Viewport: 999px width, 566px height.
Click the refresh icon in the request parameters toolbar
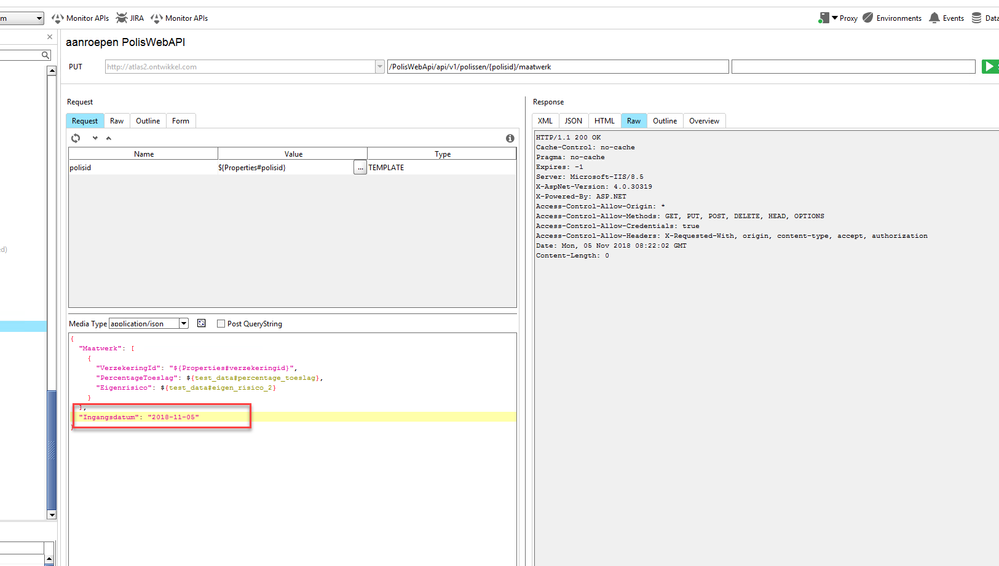76,138
